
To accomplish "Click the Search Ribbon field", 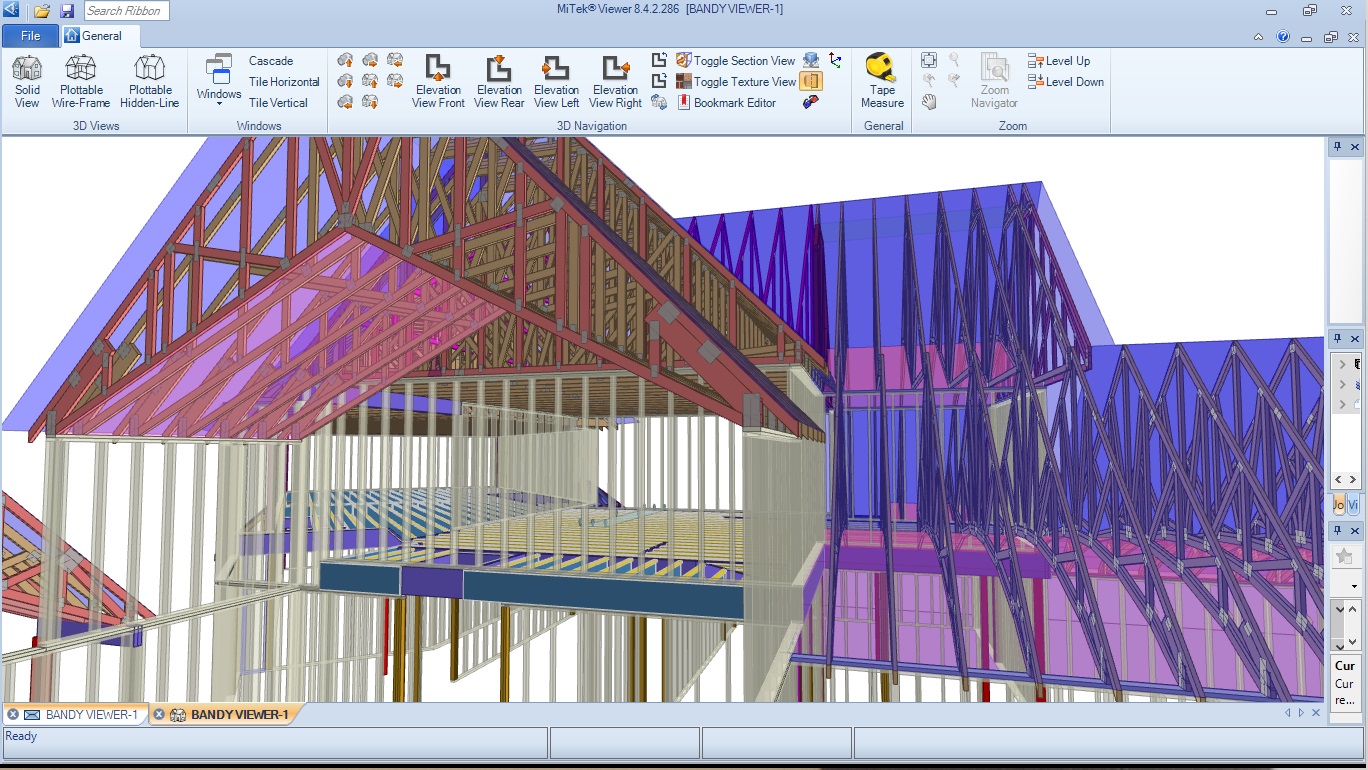I will 125,11.
